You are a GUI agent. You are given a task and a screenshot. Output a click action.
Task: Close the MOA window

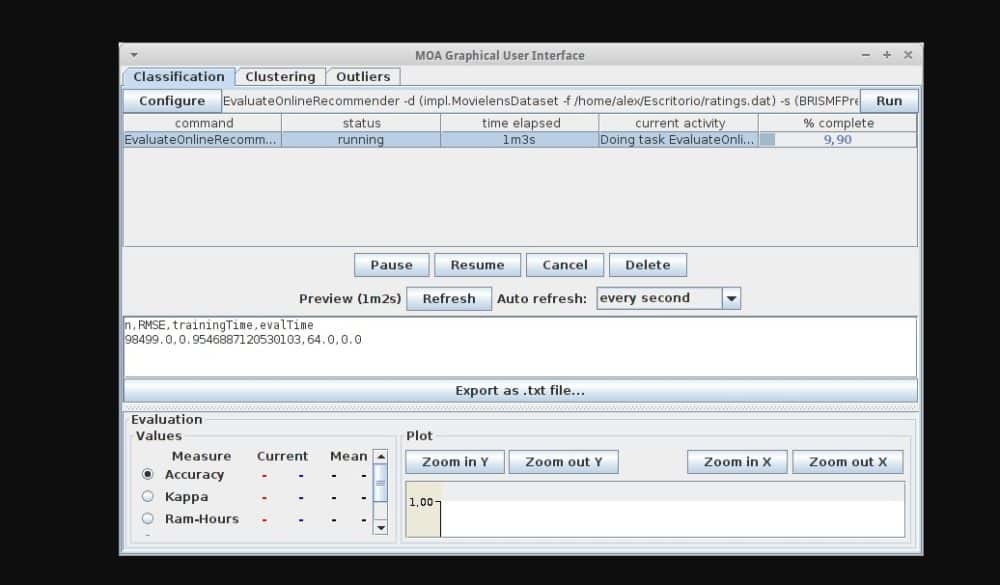pyautogui.click(x=908, y=55)
